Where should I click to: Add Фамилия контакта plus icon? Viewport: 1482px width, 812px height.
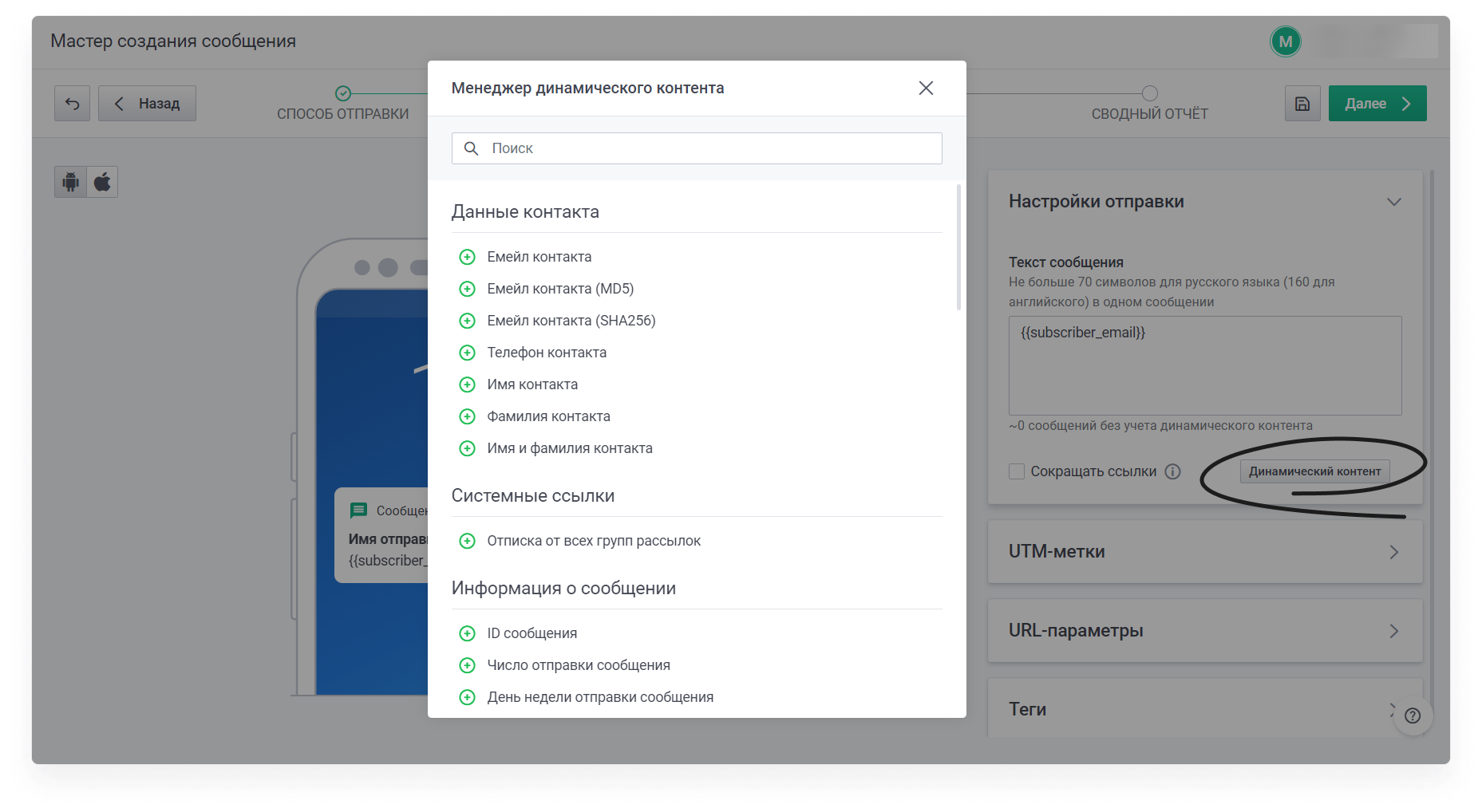(468, 416)
